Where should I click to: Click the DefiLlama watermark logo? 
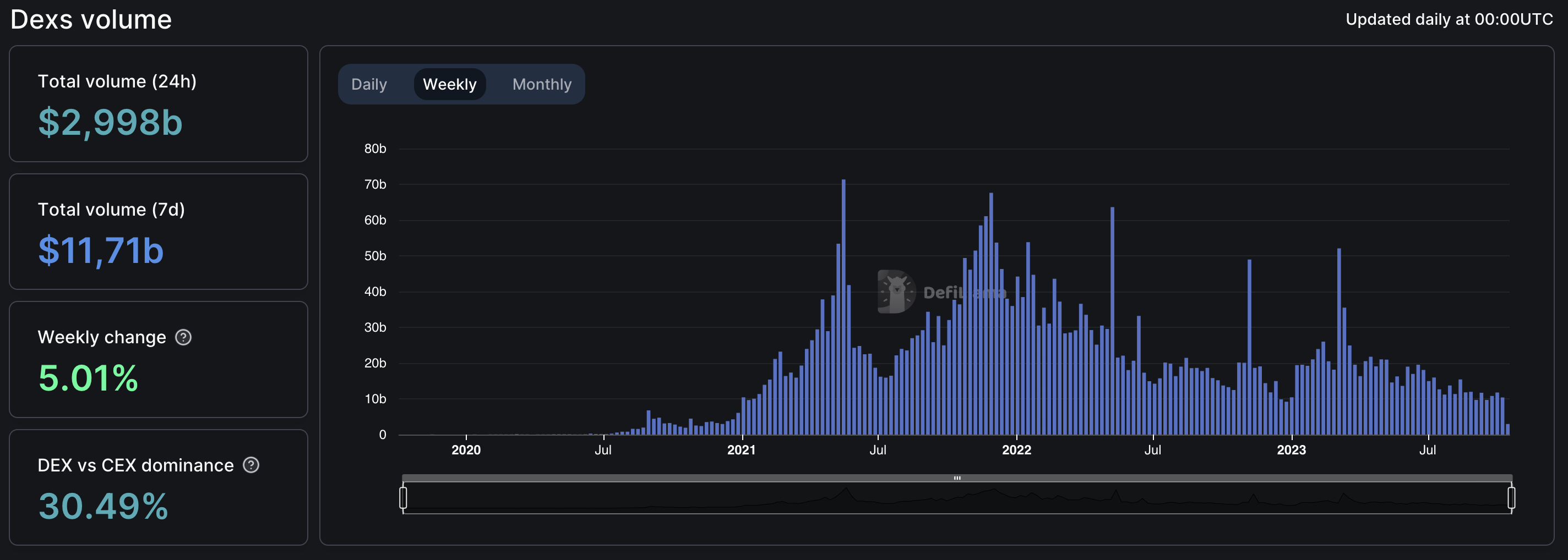click(896, 292)
